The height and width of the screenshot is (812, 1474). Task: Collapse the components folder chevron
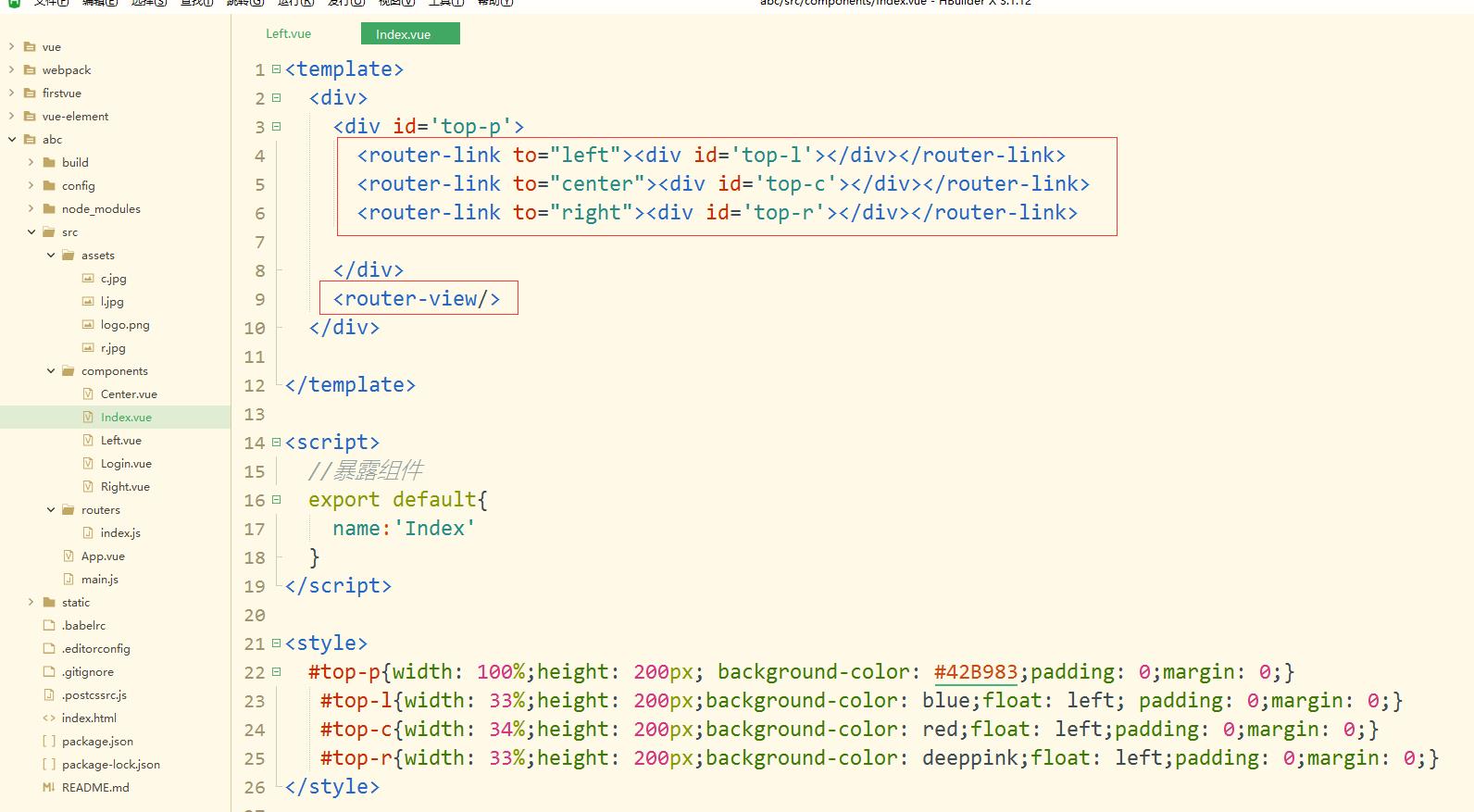50,370
